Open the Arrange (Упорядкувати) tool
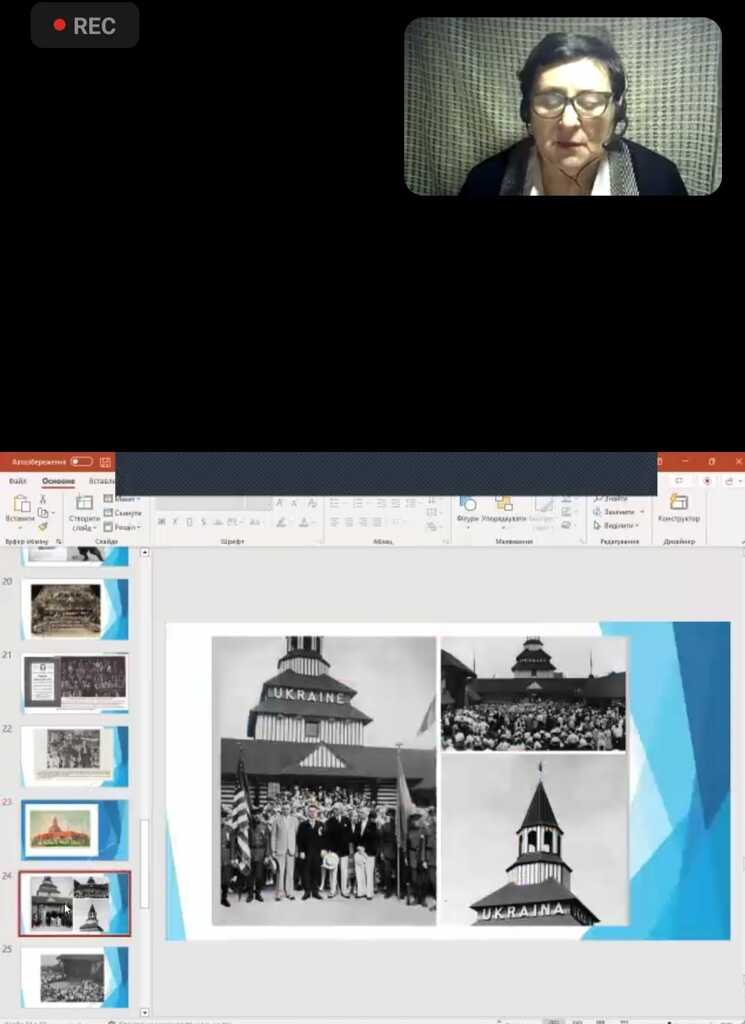745x1024 pixels. 503,508
